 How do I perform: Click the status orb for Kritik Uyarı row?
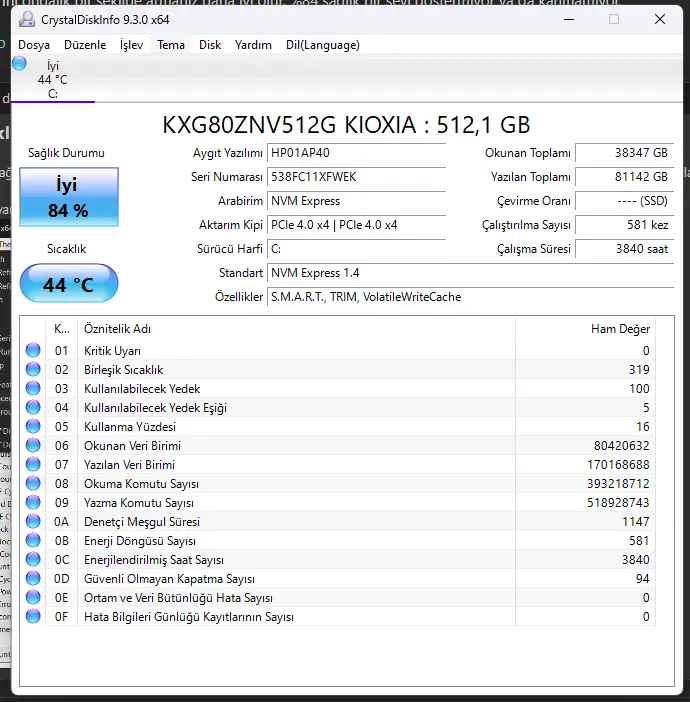pos(33,350)
